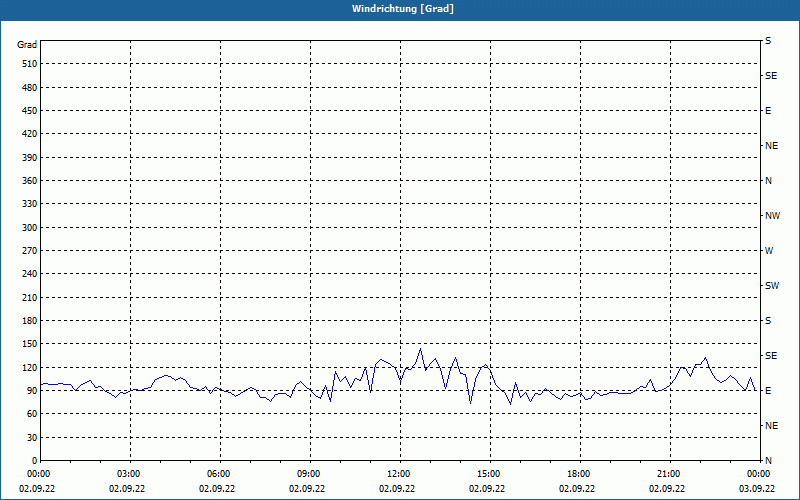
Task: Click the 06:00 time label
Action: coord(220,474)
